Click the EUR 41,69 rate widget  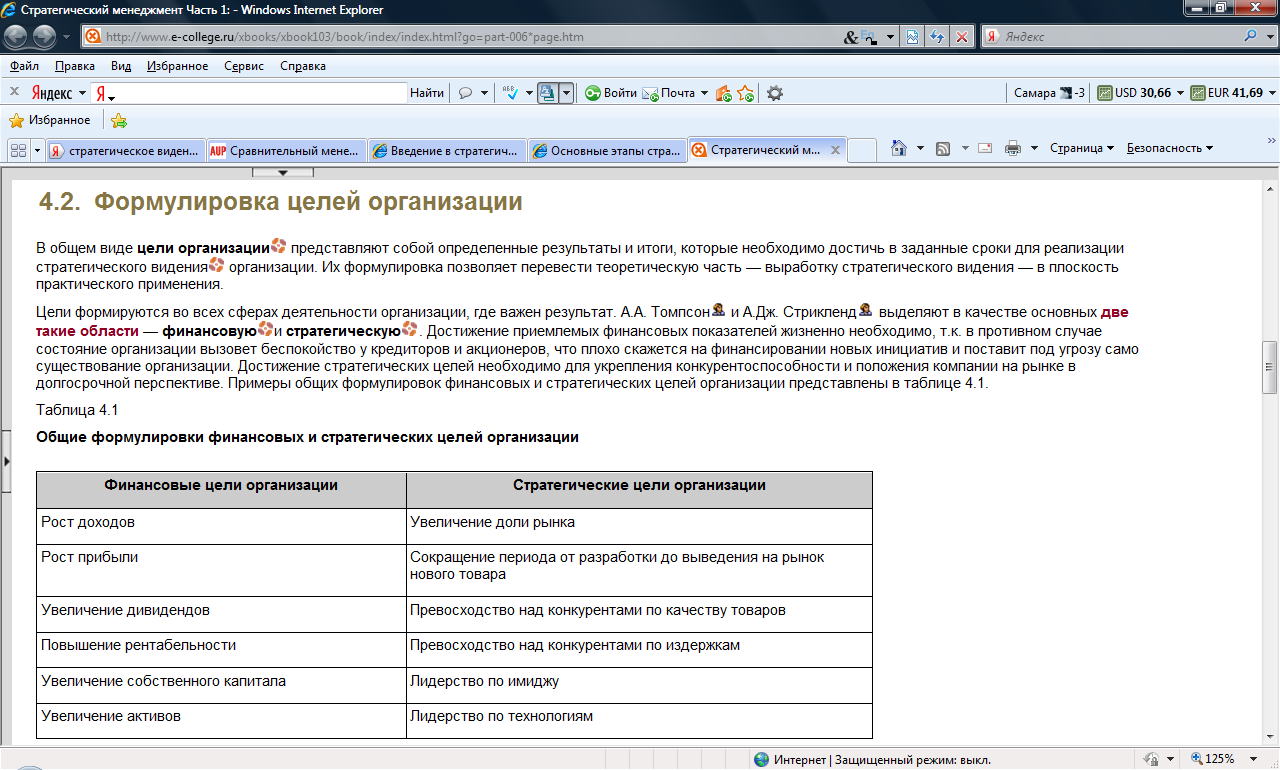(1225, 93)
